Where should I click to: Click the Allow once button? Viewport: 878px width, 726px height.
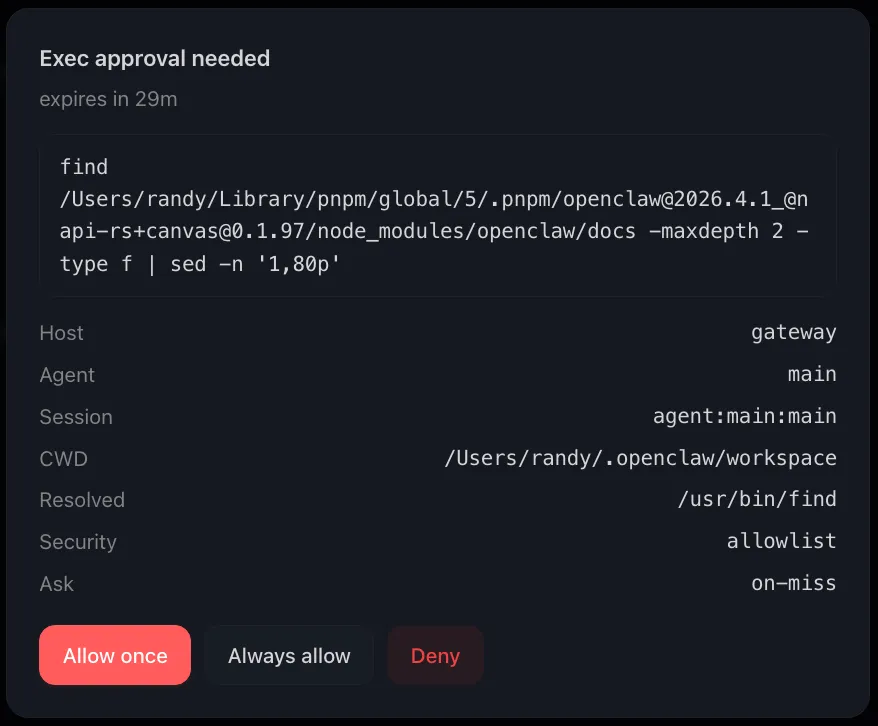[115, 656]
